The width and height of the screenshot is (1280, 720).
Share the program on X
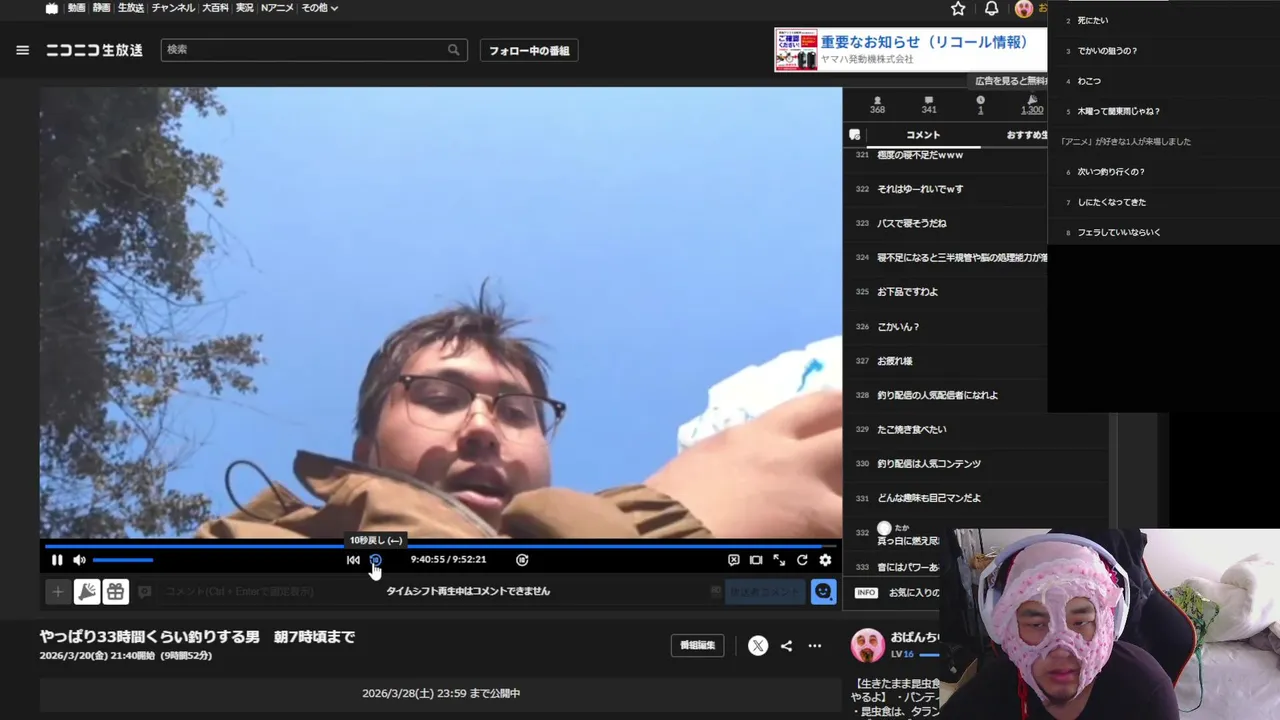pos(758,646)
